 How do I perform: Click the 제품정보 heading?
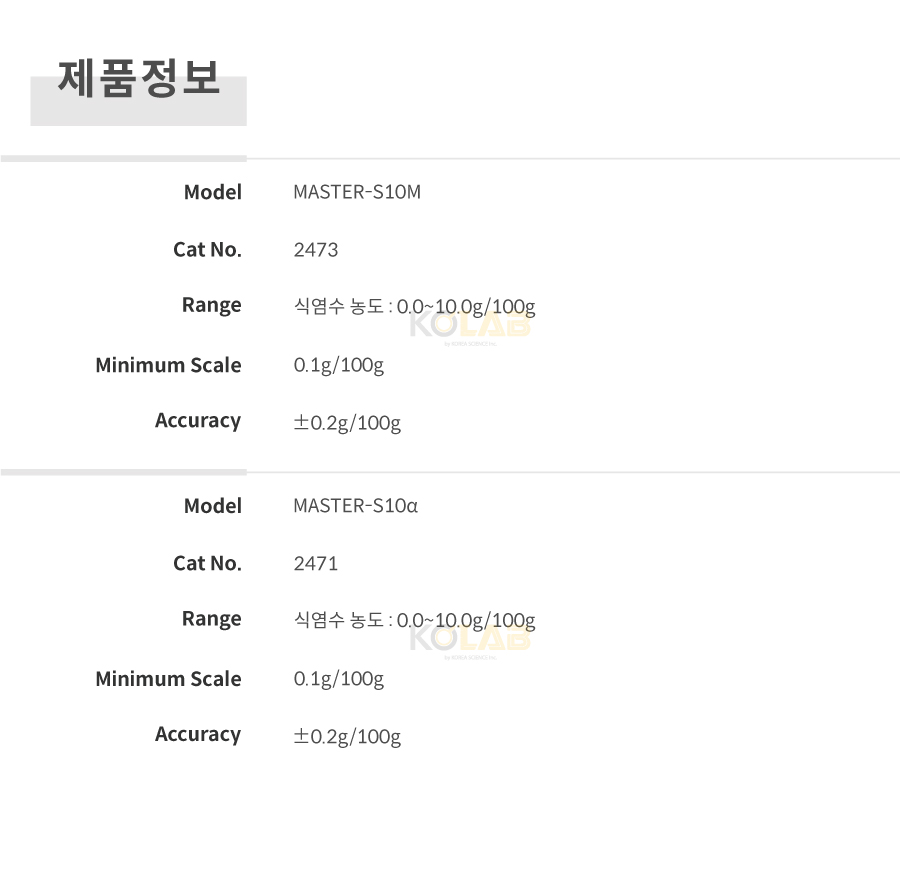click(x=138, y=78)
